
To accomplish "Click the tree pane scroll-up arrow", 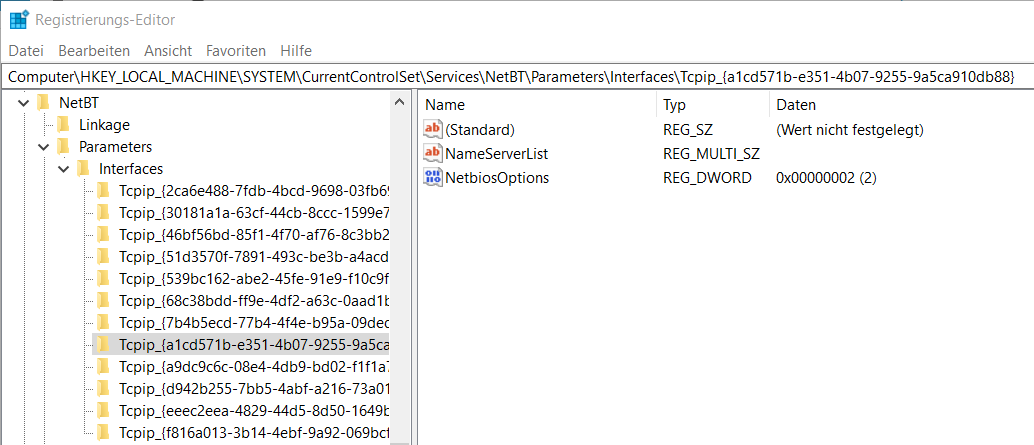I will click(399, 102).
